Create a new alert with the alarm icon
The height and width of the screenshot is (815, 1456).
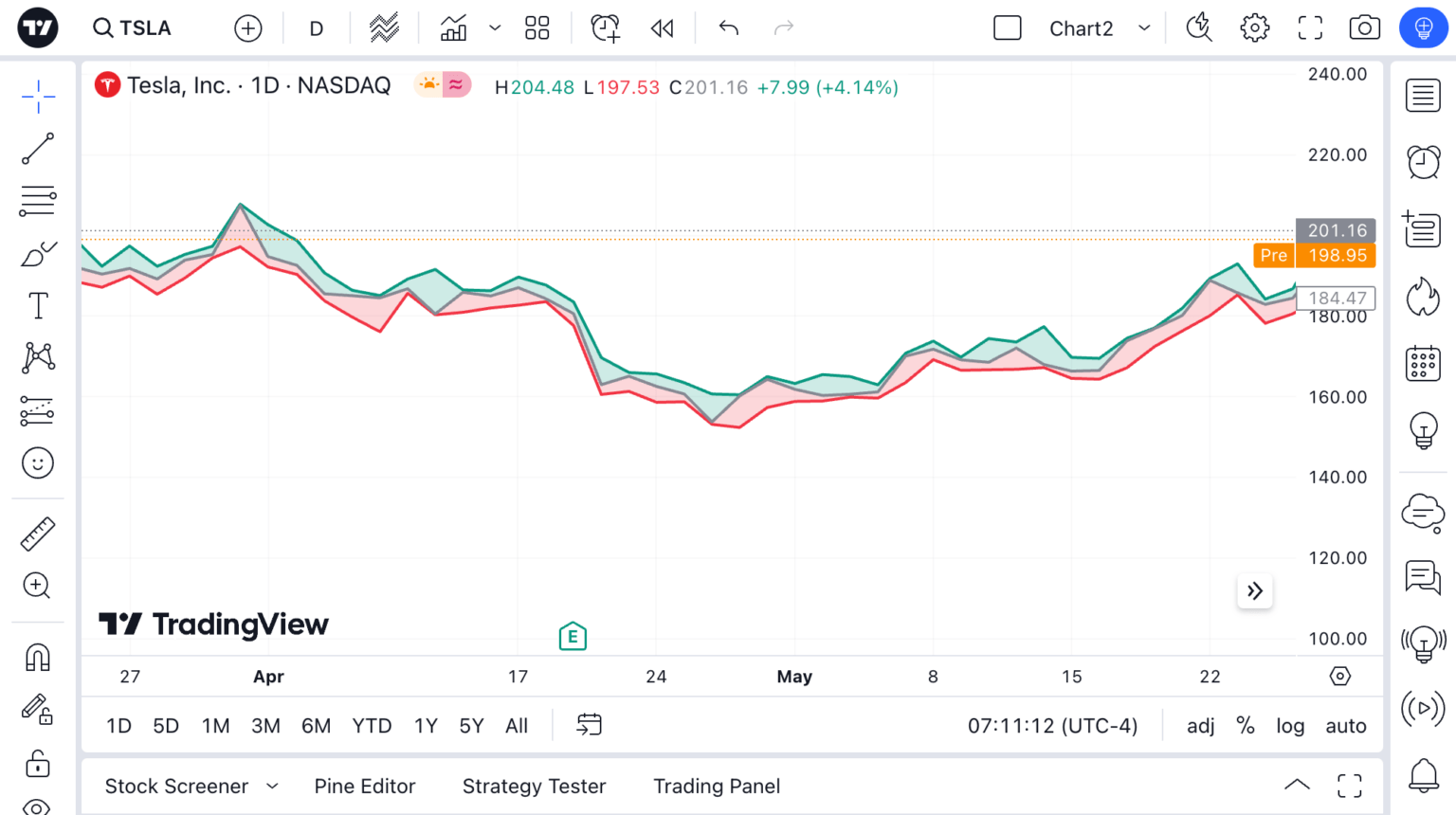[x=605, y=27]
